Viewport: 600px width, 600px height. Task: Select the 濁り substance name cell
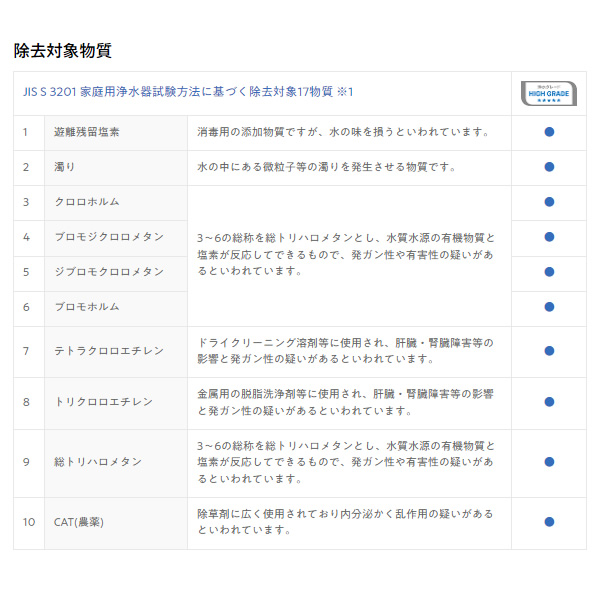(x=65, y=167)
